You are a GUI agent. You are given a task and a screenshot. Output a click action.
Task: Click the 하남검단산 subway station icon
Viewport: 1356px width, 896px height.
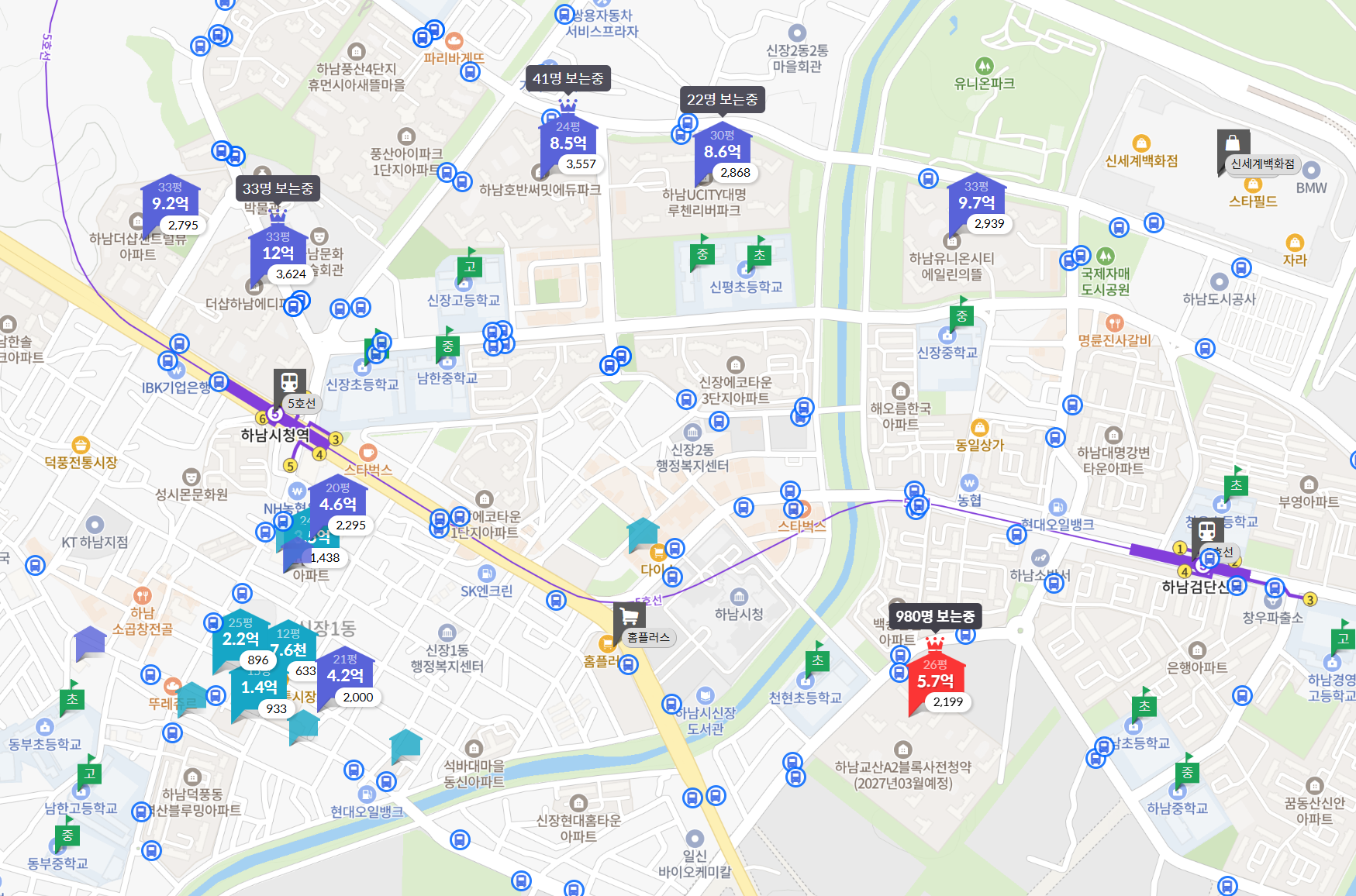1206,531
